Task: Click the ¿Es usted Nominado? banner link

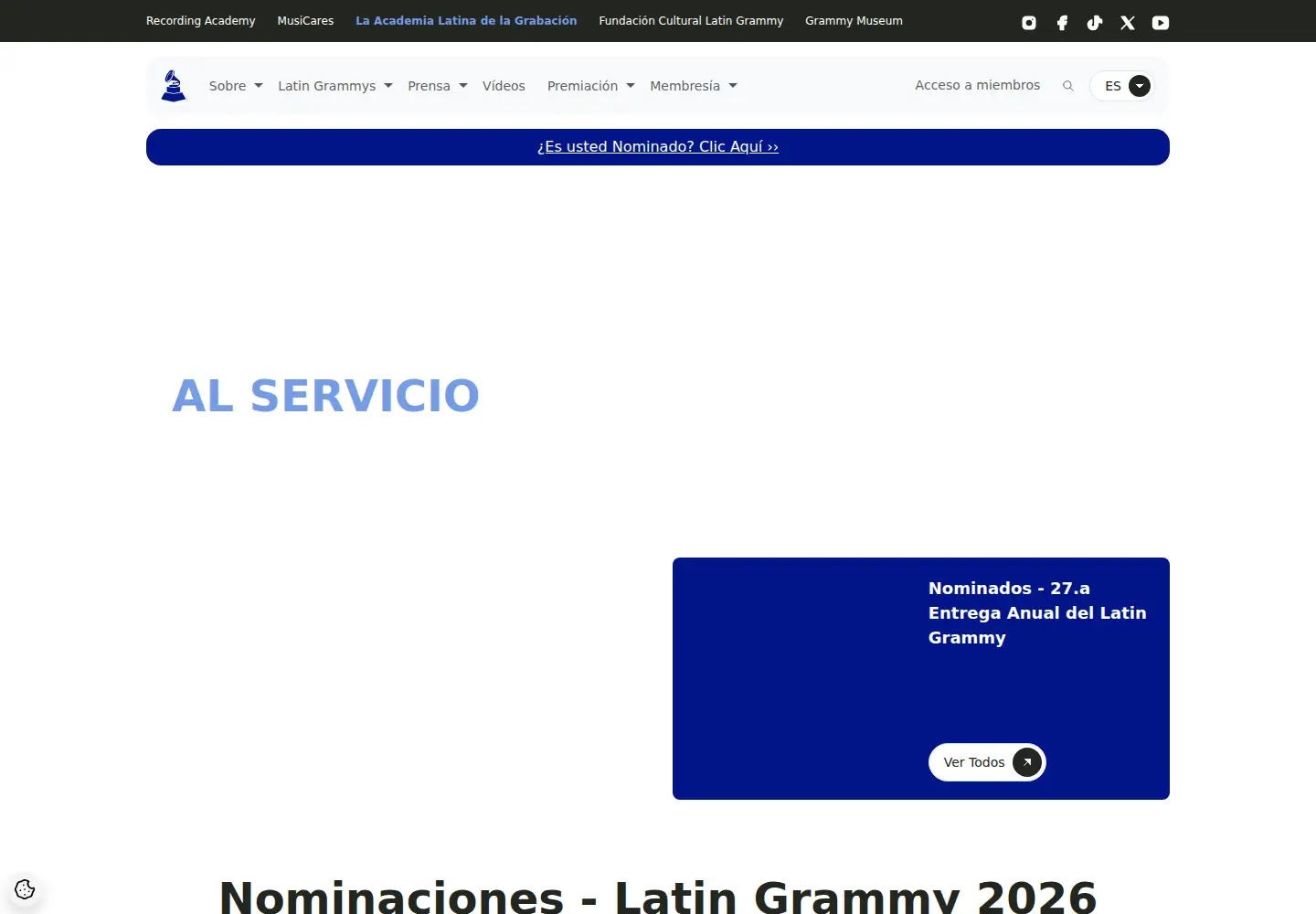Action: point(658,146)
